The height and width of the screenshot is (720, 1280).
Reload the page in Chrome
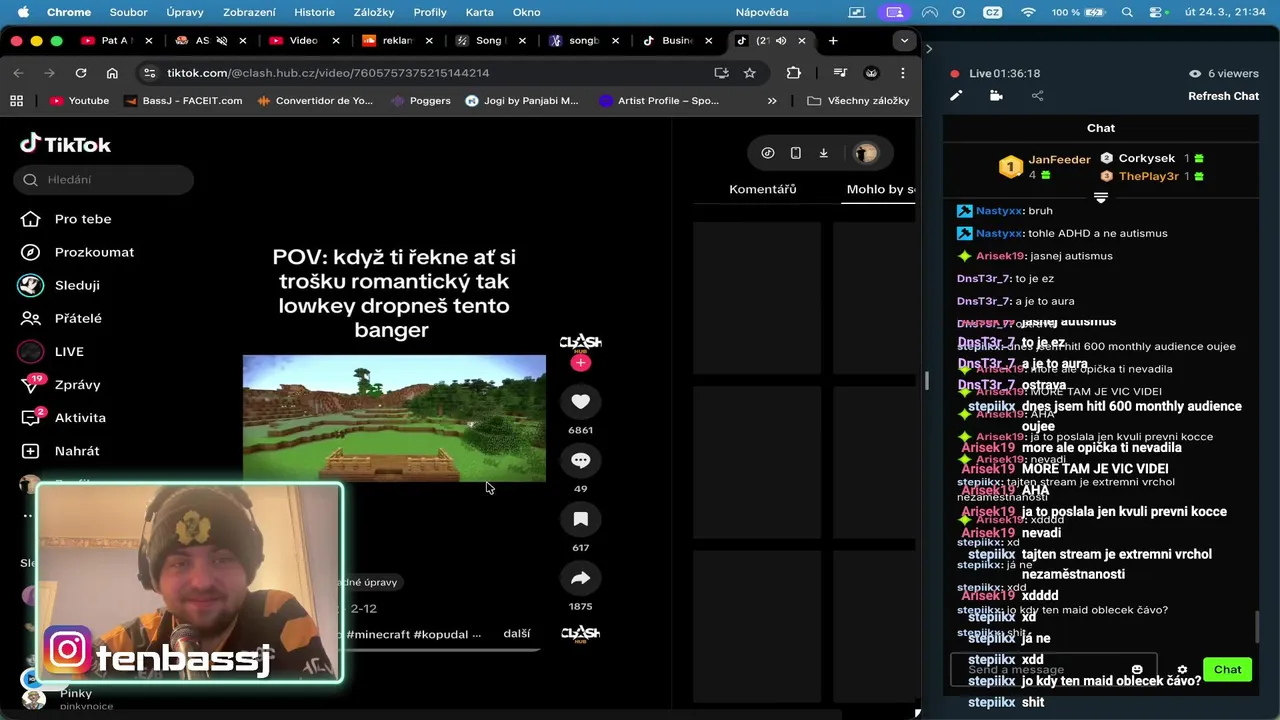[x=81, y=73]
